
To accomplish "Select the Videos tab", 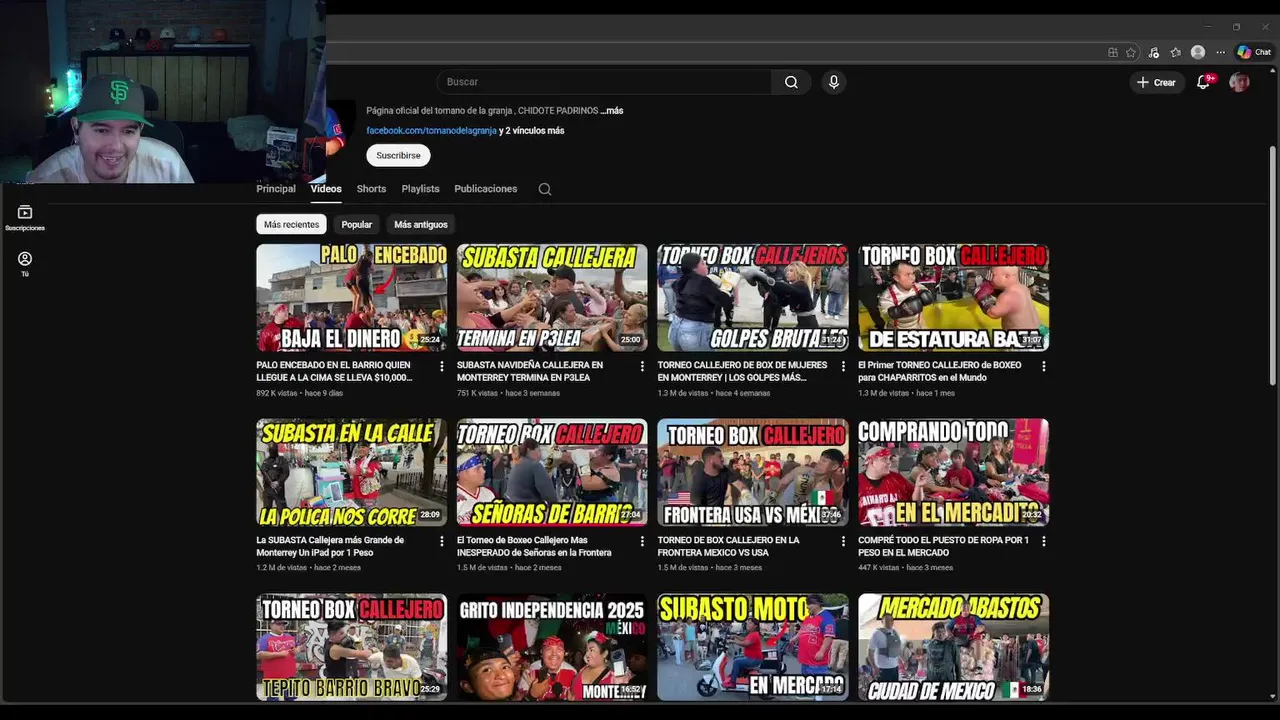I will click(x=326, y=189).
